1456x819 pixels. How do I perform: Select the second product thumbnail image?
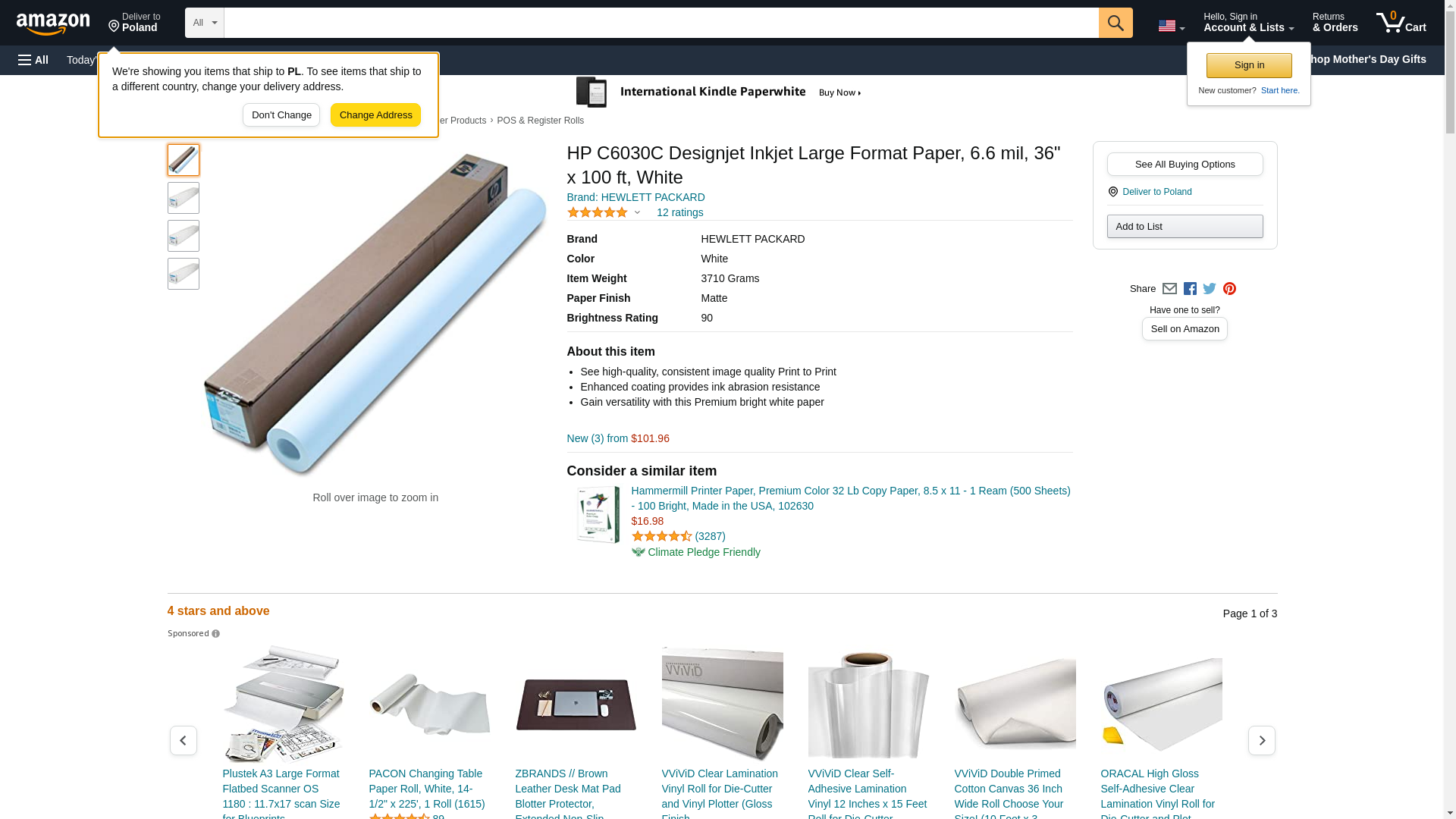[x=184, y=198]
